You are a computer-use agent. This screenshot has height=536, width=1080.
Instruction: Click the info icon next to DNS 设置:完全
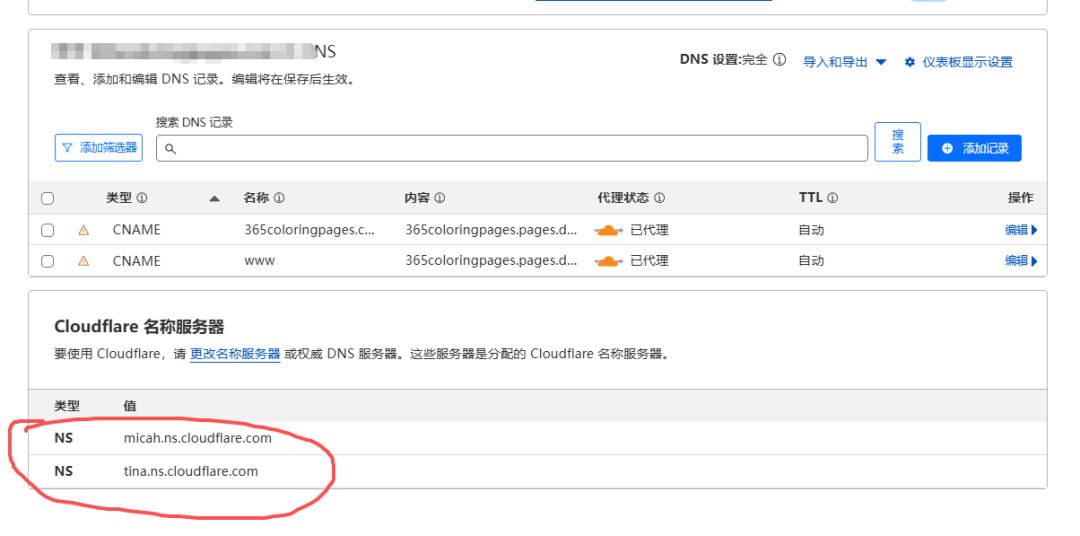(x=779, y=60)
